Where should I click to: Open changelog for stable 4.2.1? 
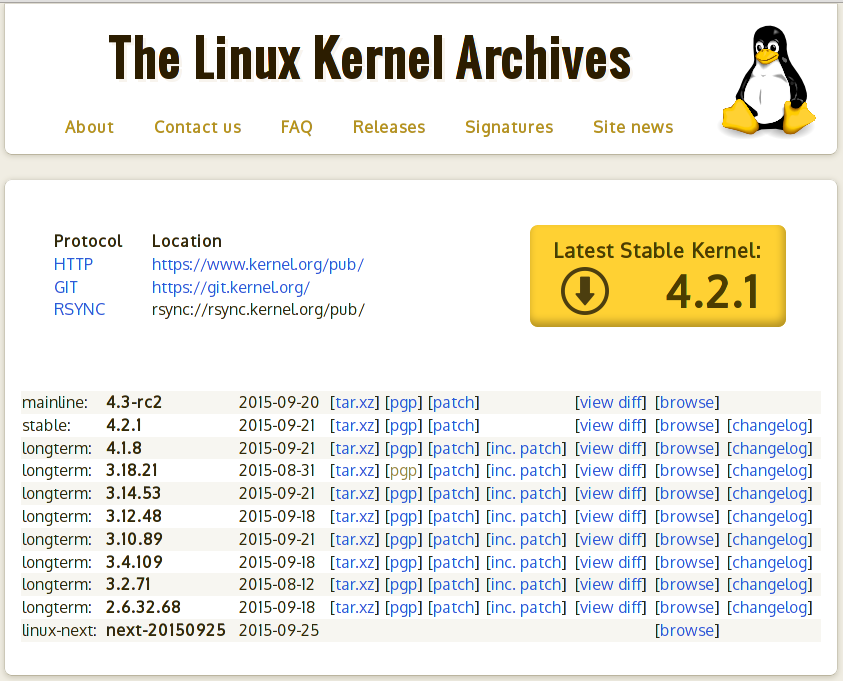769,425
